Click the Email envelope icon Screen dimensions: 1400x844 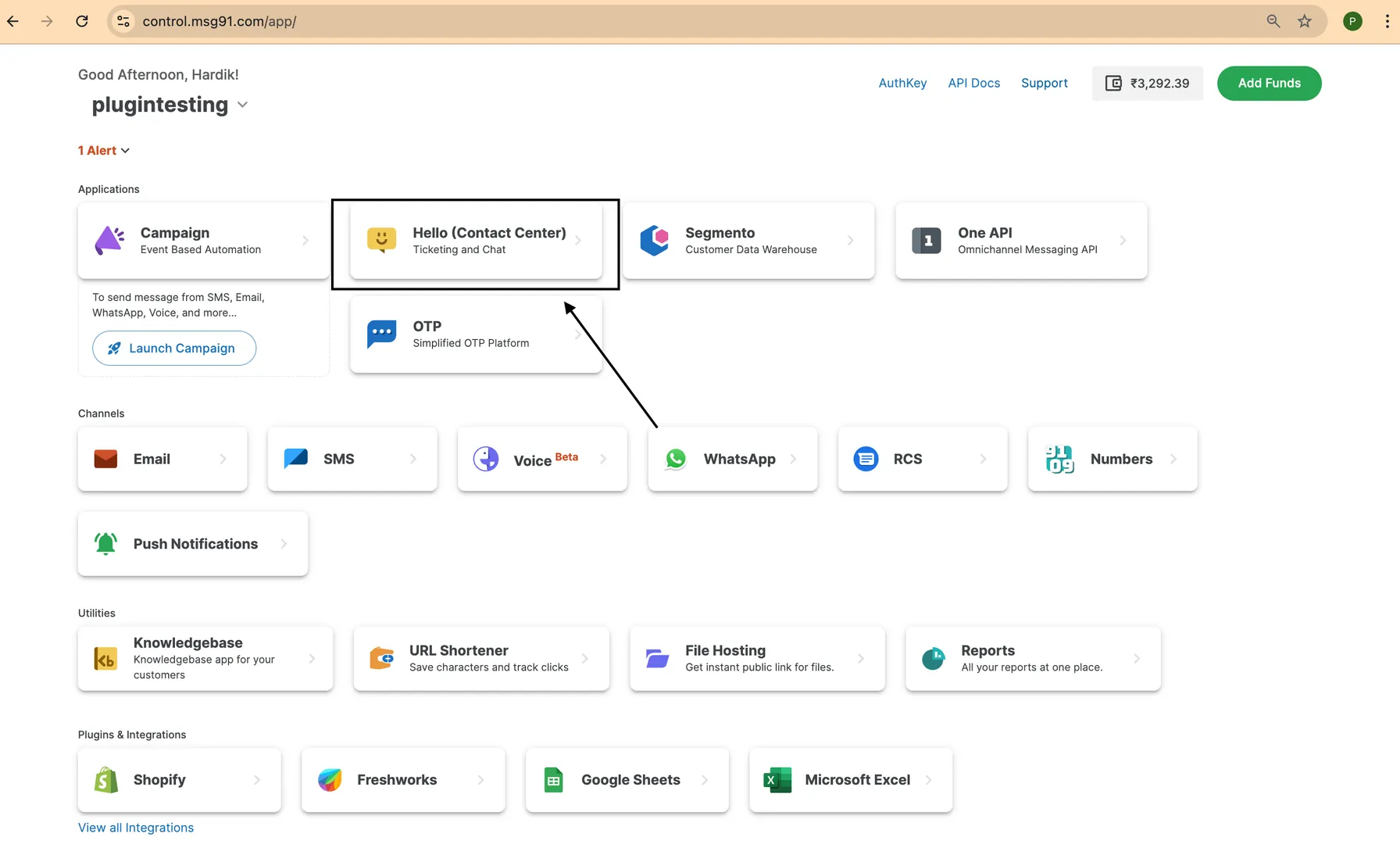[x=105, y=459]
